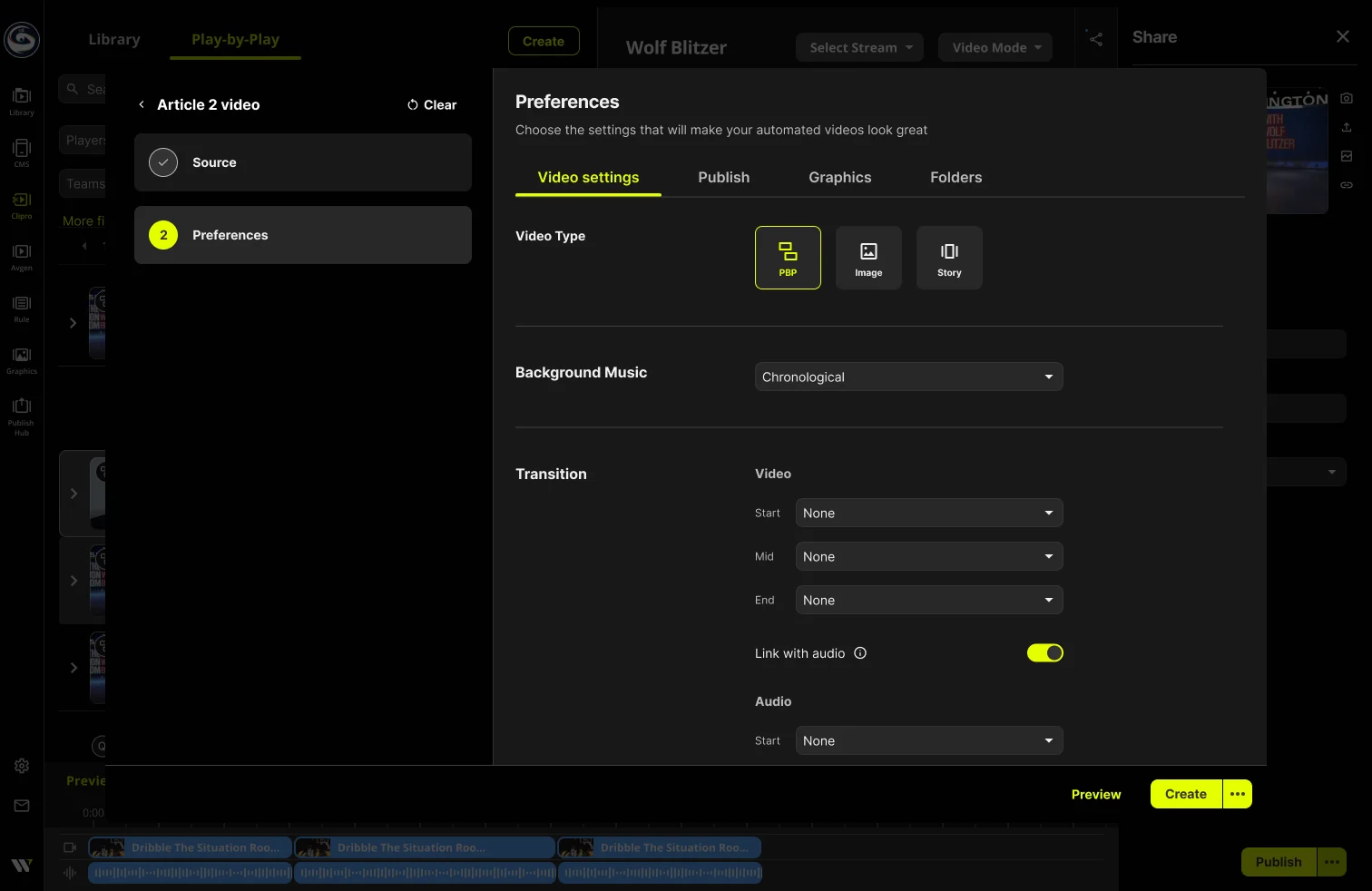
Task: Switch to the Publish tab in Preferences
Action: point(724,178)
